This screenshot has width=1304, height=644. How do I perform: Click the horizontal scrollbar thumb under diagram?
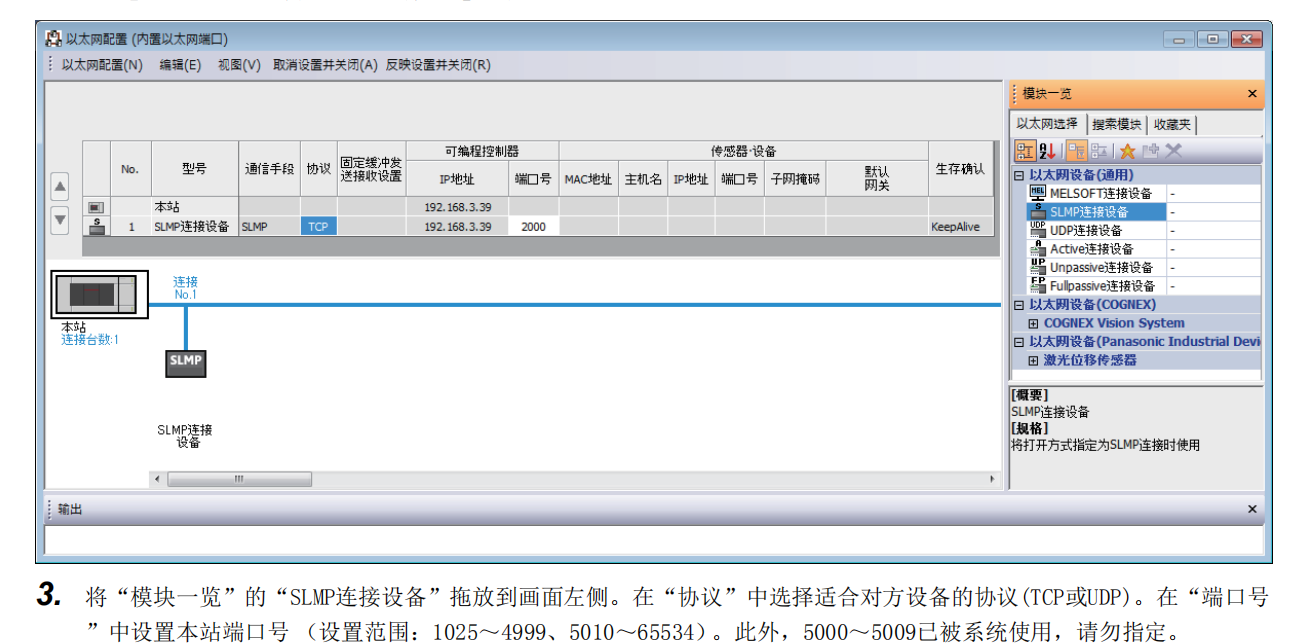pyautogui.click(x=238, y=479)
